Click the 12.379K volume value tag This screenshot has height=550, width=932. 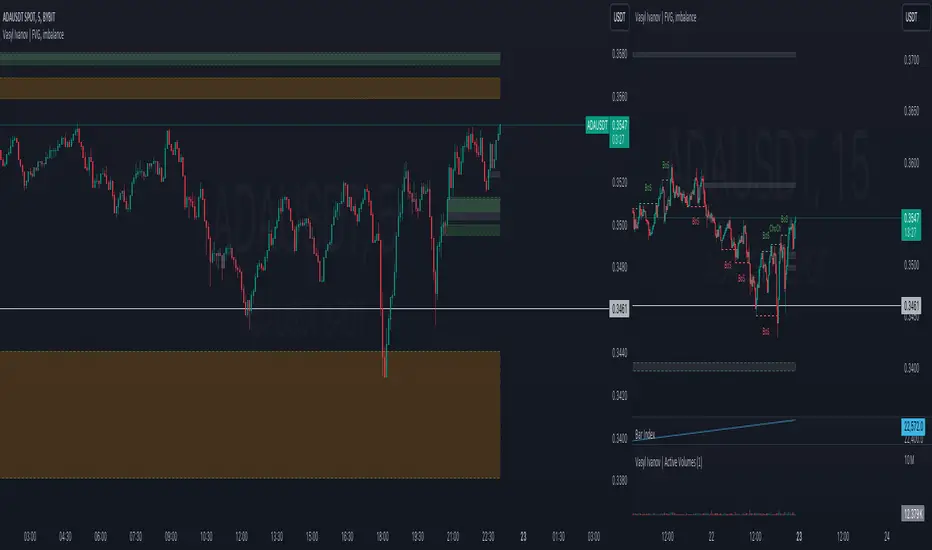[x=913, y=513]
